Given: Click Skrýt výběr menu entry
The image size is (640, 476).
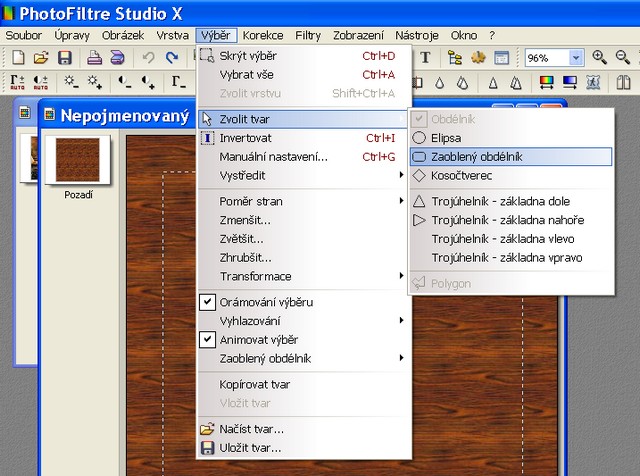Looking at the screenshot, I should tap(303, 56).
